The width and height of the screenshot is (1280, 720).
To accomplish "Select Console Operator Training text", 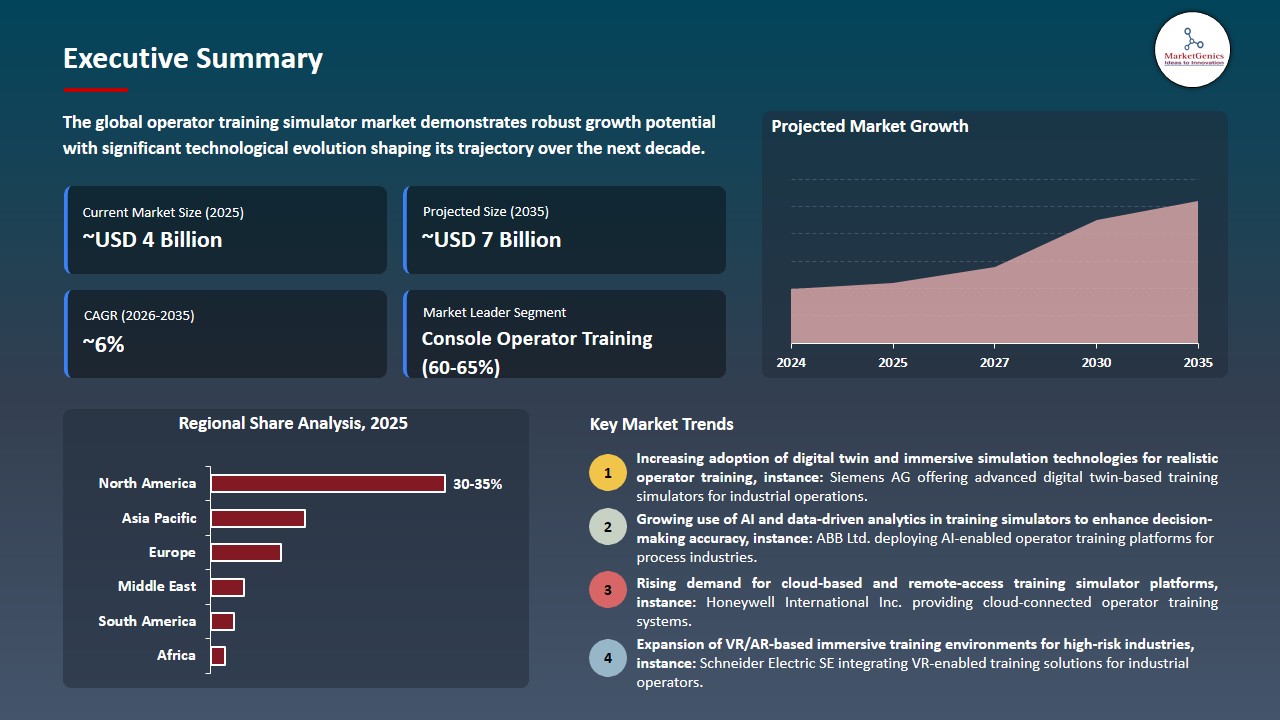I will coord(537,339).
